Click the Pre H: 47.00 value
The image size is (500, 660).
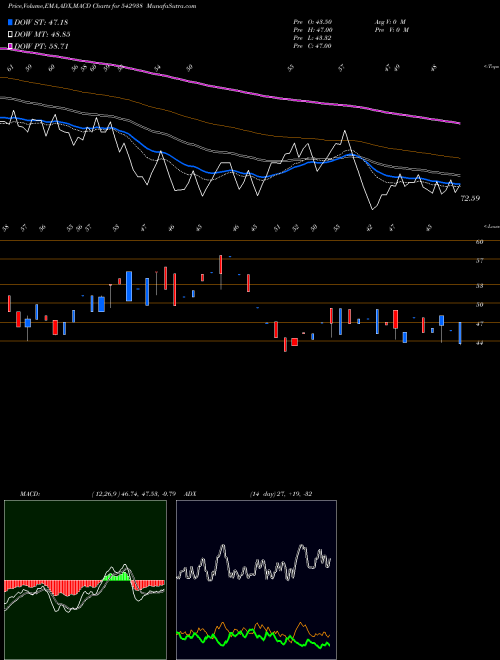(313, 30)
